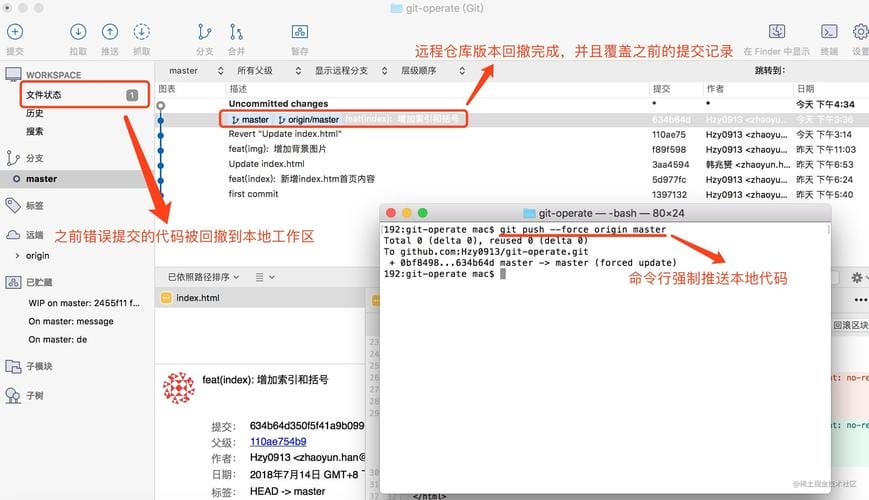Open the 已依照路径排序 sort dropdown
This screenshot has height=500, width=869.
click(203, 277)
